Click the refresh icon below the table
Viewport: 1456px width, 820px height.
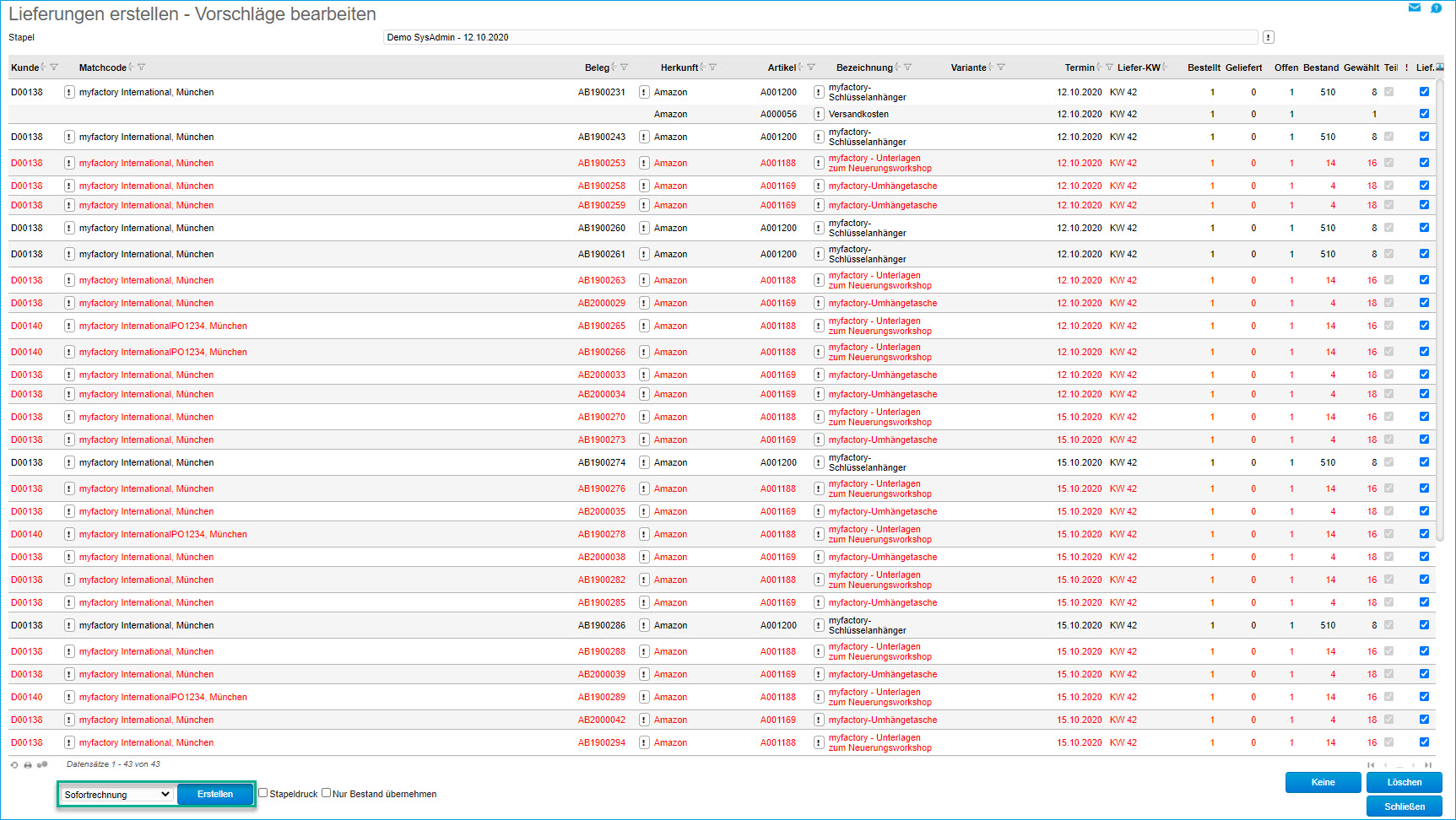14,765
